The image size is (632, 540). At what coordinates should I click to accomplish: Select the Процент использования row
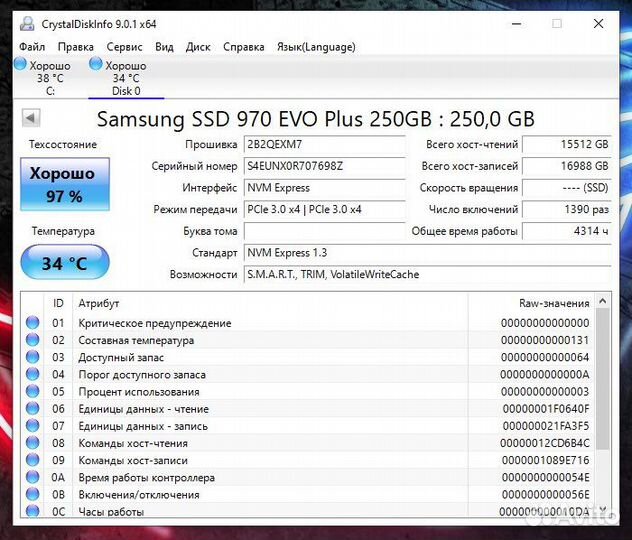tap(308, 391)
